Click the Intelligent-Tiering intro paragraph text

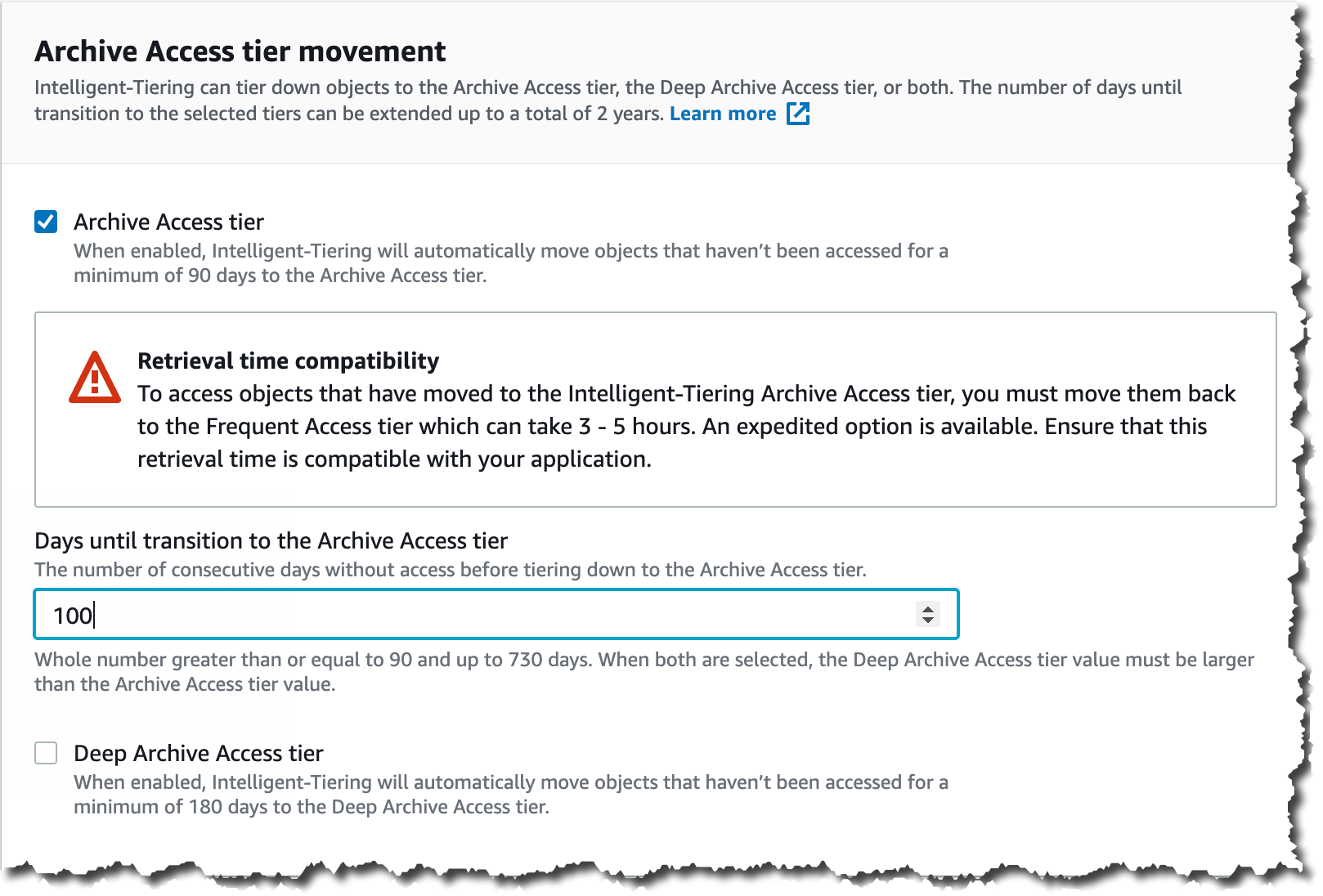click(608, 101)
